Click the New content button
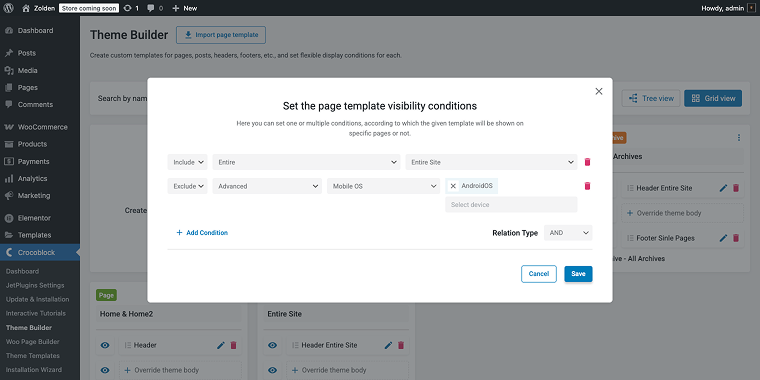This screenshot has height=380, width=760. [185, 8]
